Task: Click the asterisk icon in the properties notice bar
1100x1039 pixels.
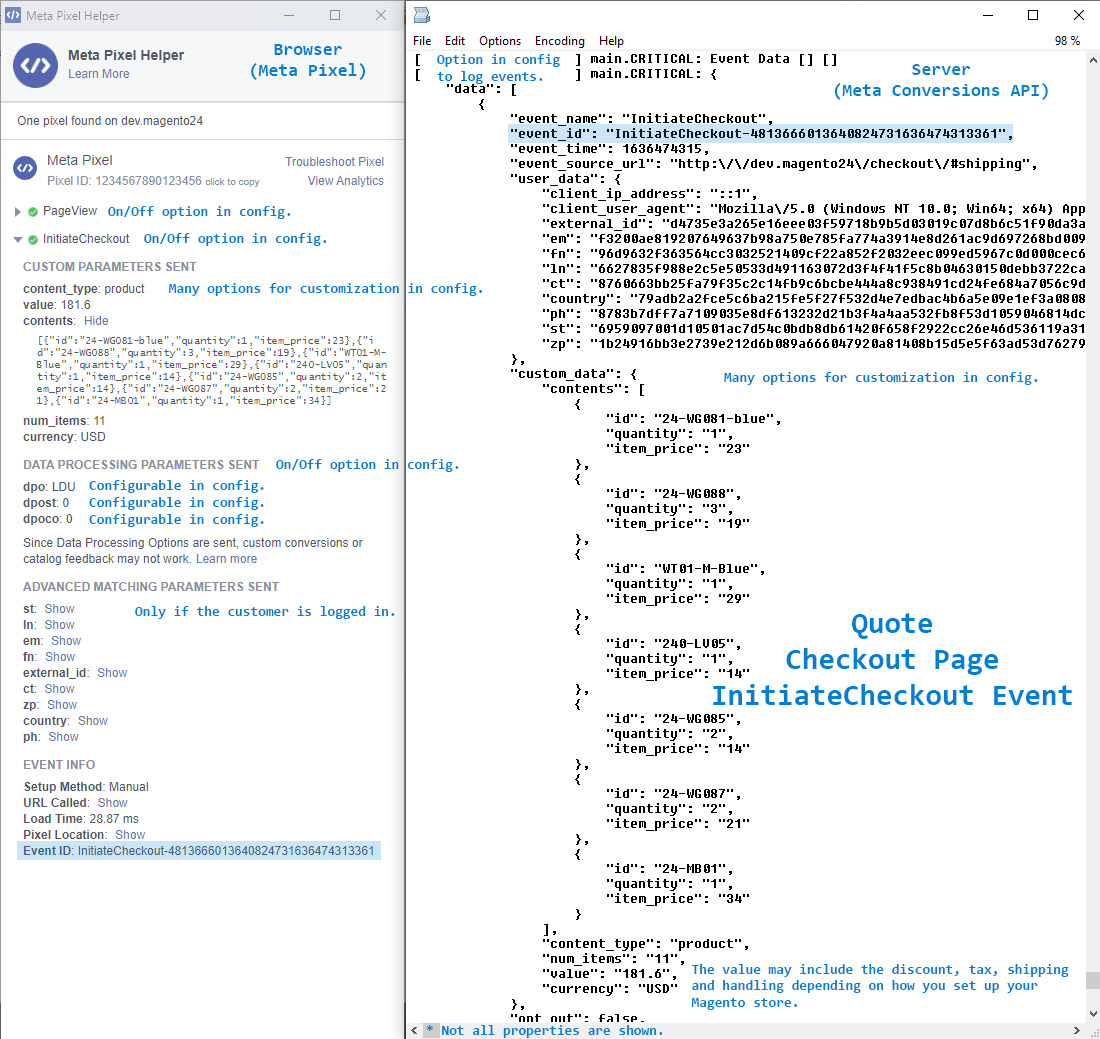Action: point(431,1030)
